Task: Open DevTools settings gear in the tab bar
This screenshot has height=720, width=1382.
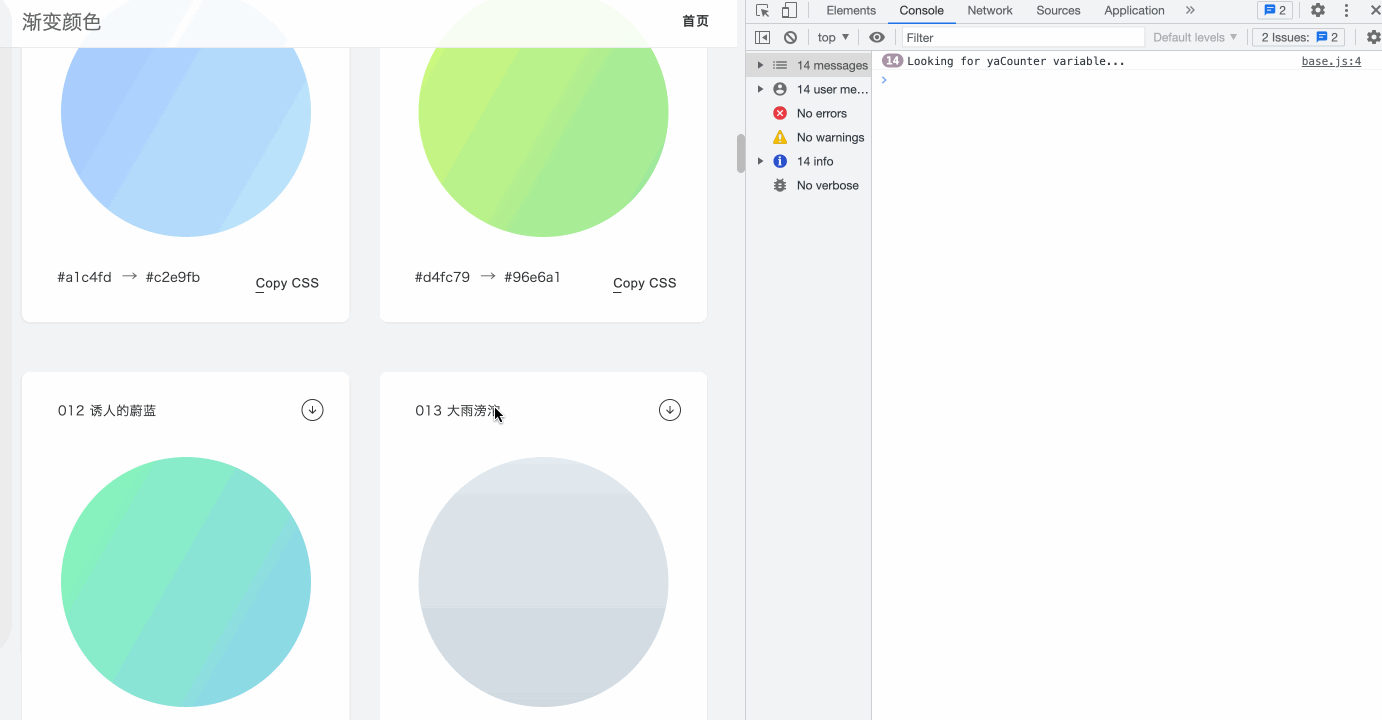Action: (x=1318, y=10)
